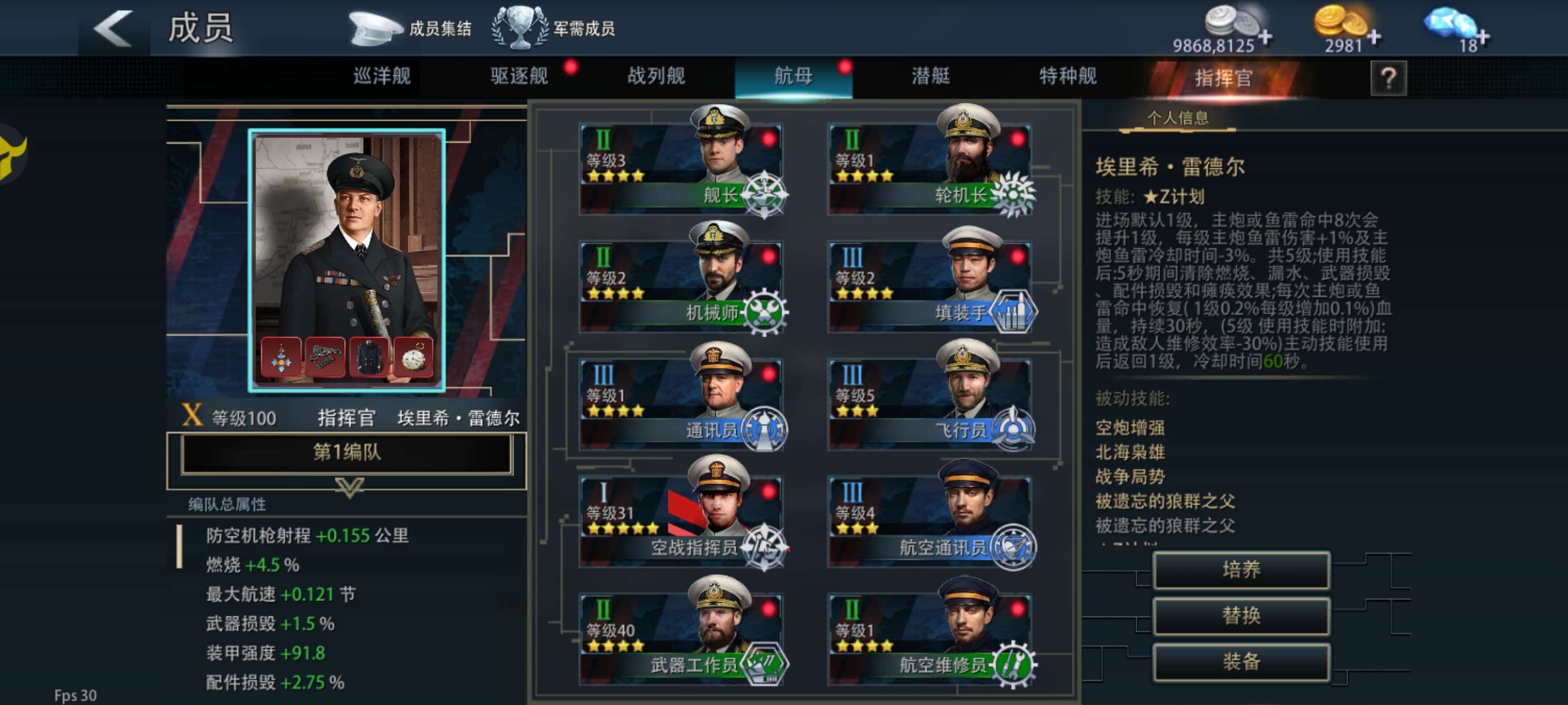Open the help question mark icon

click(1388, 78)
